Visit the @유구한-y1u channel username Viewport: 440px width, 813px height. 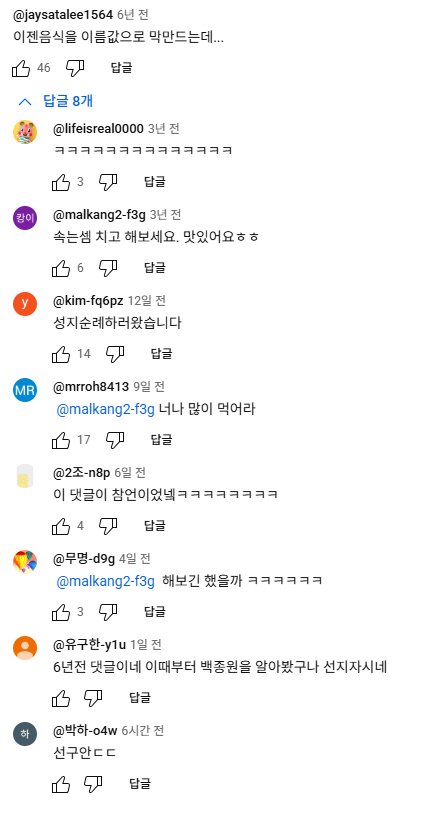(90, 644)
